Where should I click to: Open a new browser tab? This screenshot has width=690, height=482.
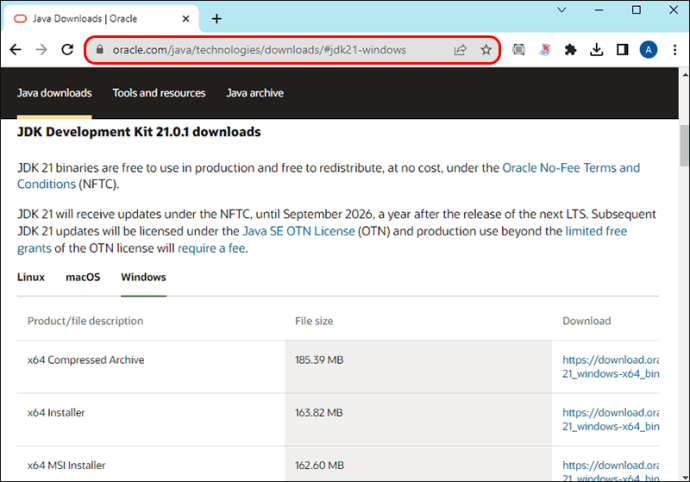[217, 18]
